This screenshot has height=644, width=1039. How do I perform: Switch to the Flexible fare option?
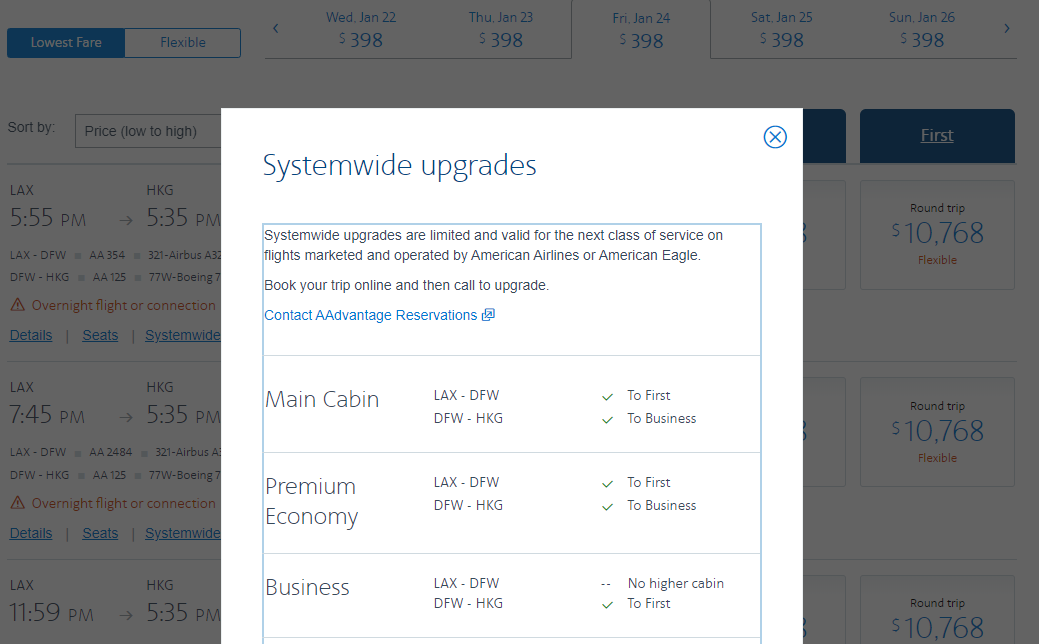click(183, 43)
